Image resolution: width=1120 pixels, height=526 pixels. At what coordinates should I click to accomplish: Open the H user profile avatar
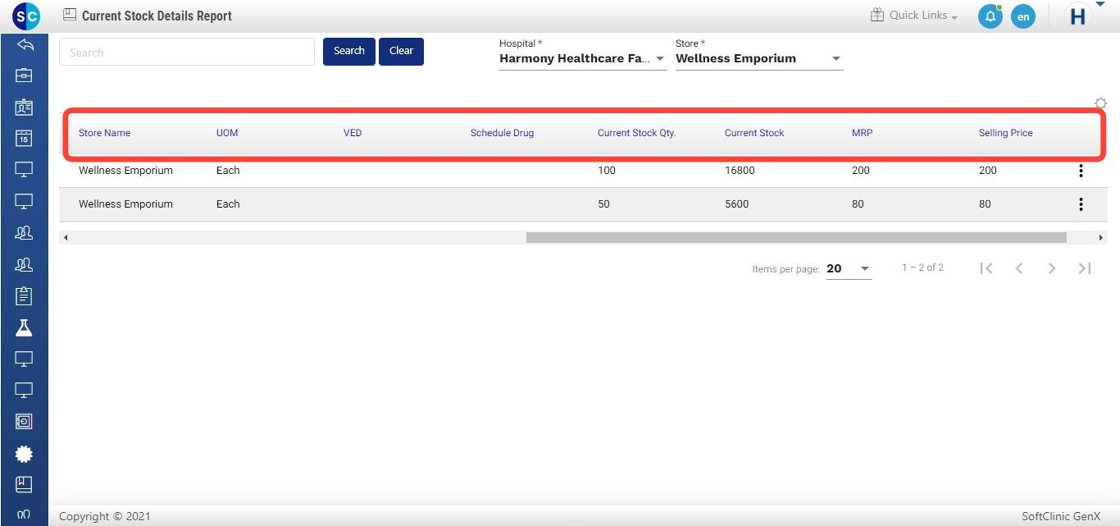pyautogui.click(x=1079, y=16)
